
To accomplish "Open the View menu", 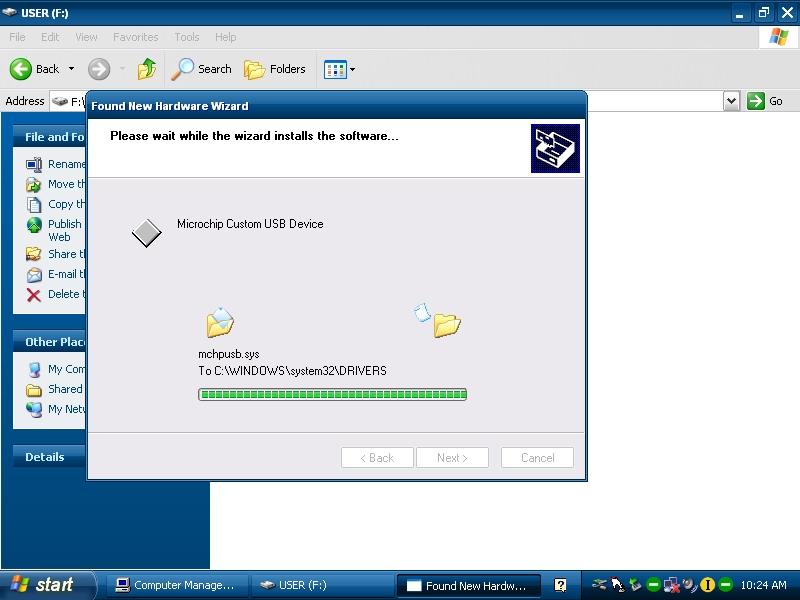I will [x=86, y=37].
